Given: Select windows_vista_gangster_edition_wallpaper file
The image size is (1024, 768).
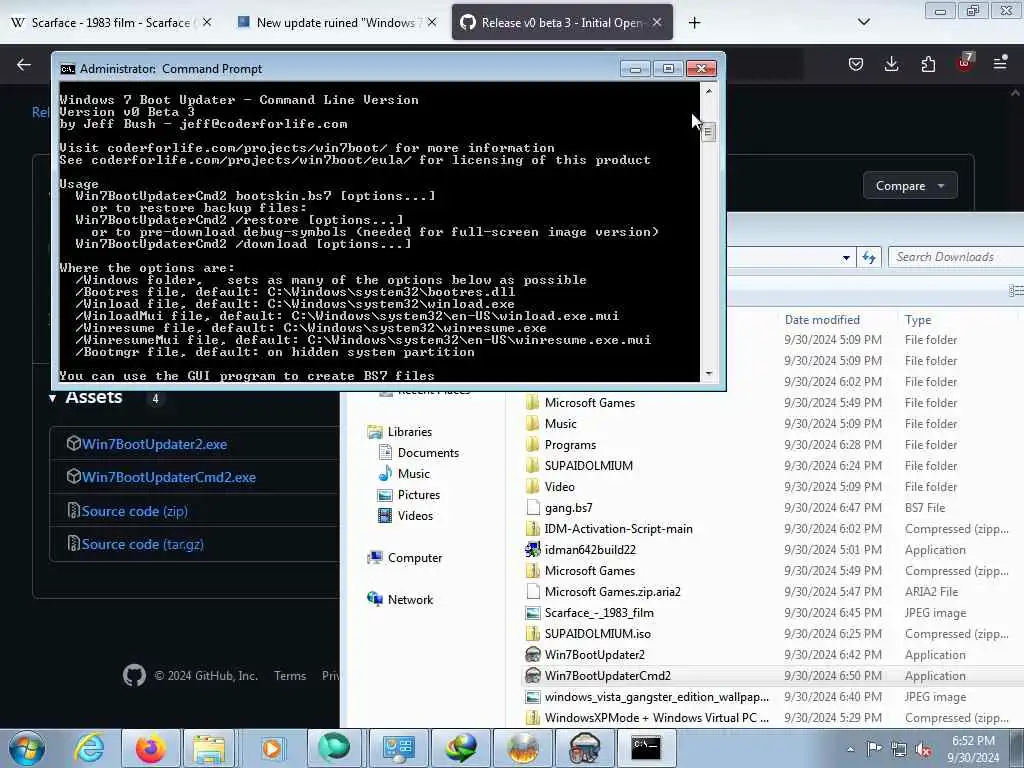Looking at the screenshot, I should [656, 697].
